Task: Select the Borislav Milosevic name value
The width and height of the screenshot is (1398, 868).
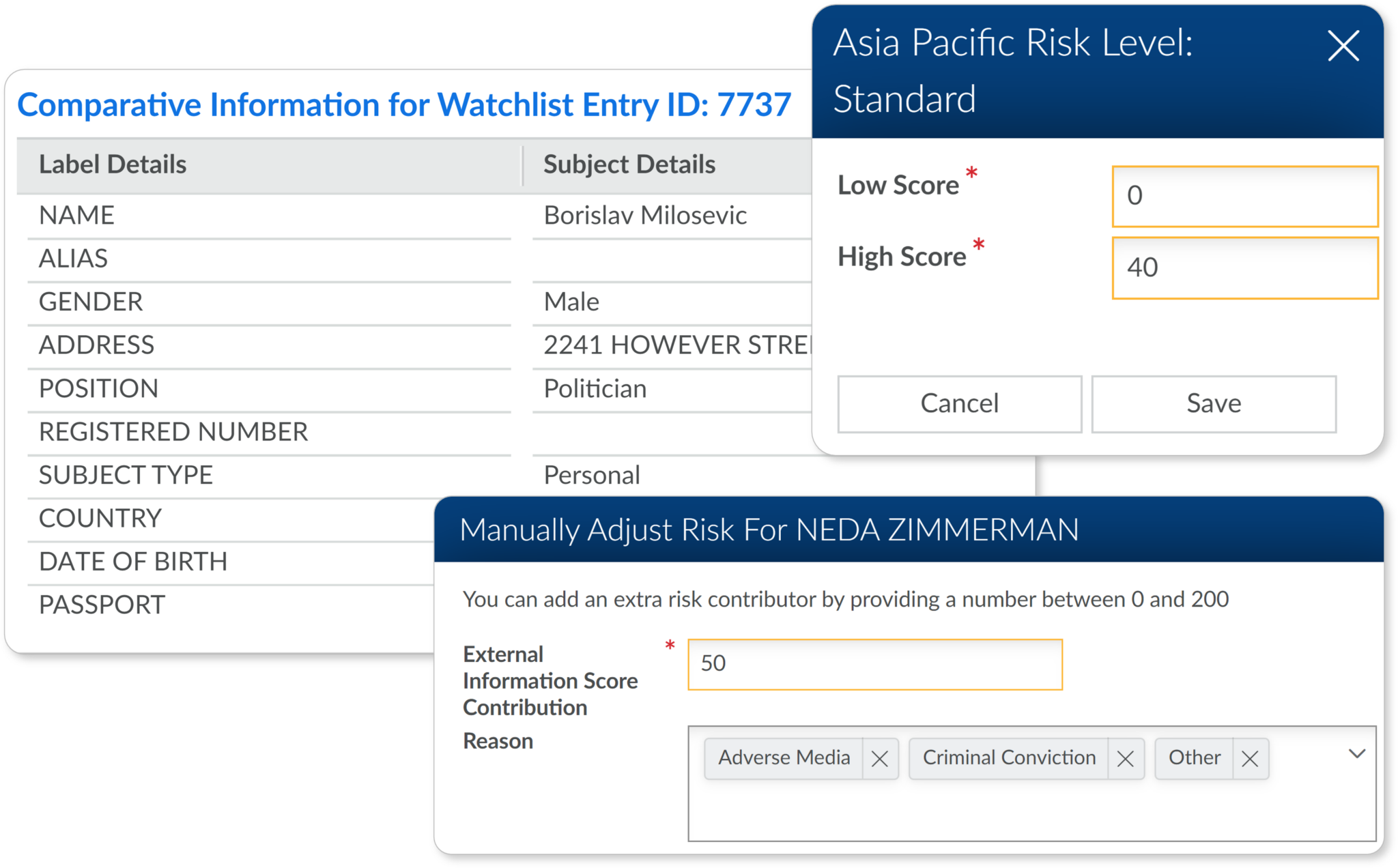Action: click(644, 216)
